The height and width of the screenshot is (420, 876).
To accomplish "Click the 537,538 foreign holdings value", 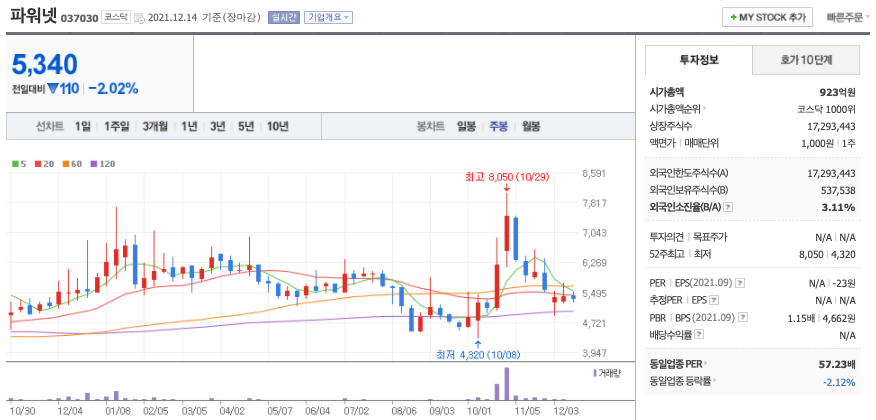I will click(837, 190).
